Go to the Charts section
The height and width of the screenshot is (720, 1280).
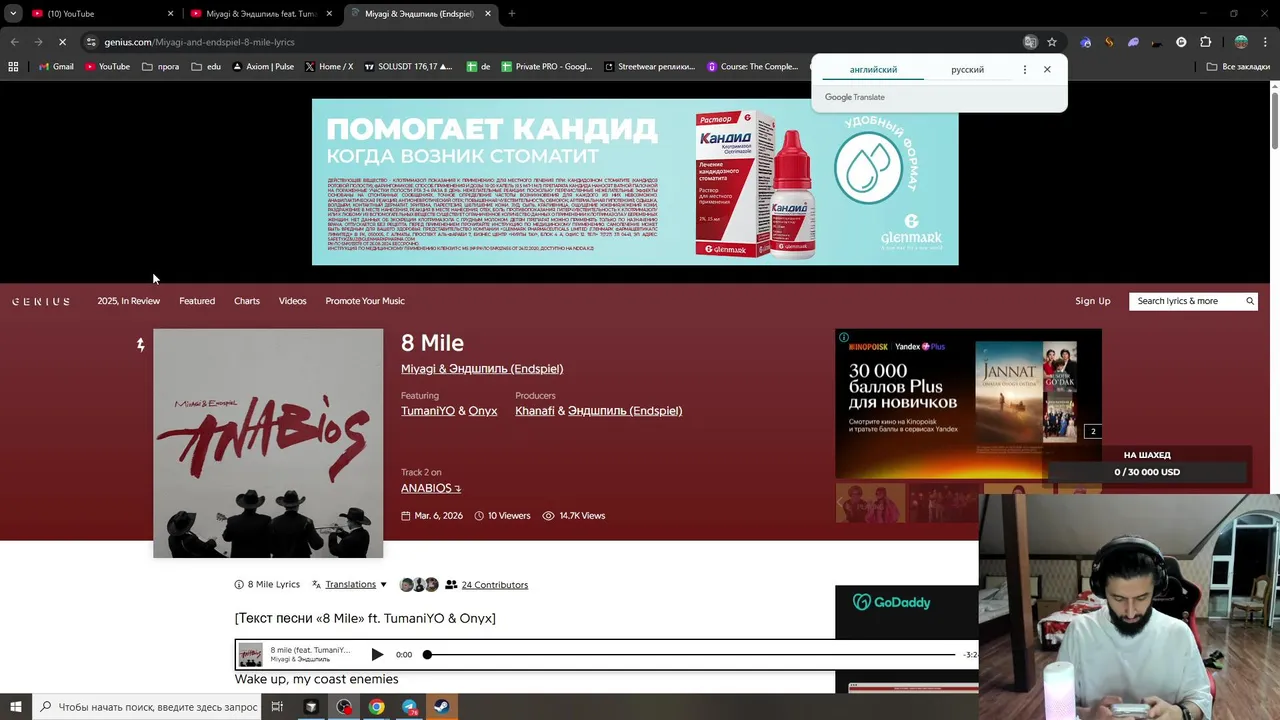click(x=247, y=301)
